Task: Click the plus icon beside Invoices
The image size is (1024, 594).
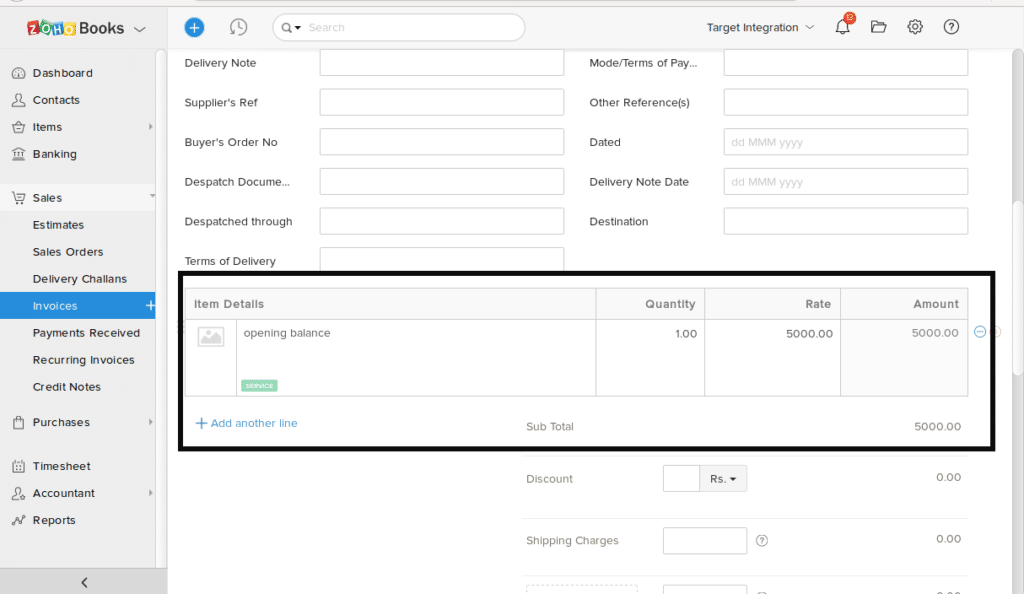Action: click(x=150, y=305)
